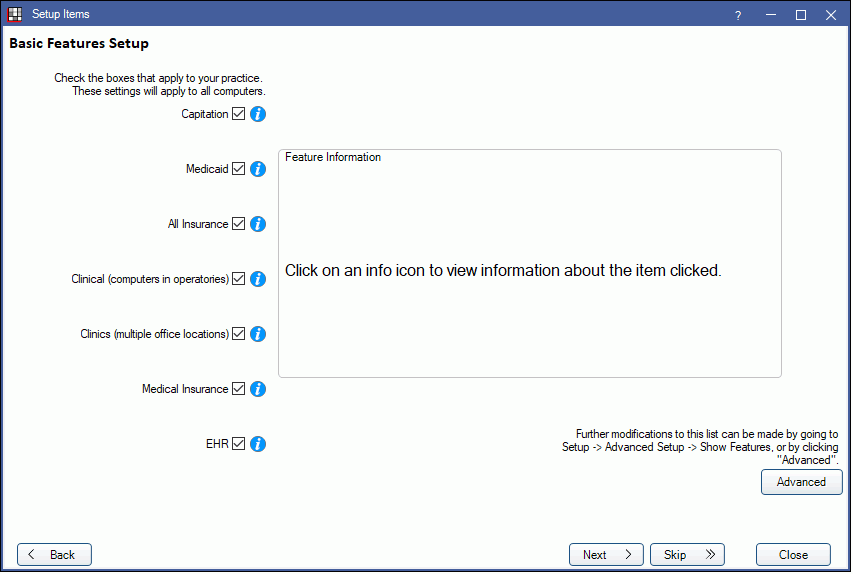Uncheck Clinical computers in operatories
The height and width of the screenshot is (574, 853).
(238, 279)
